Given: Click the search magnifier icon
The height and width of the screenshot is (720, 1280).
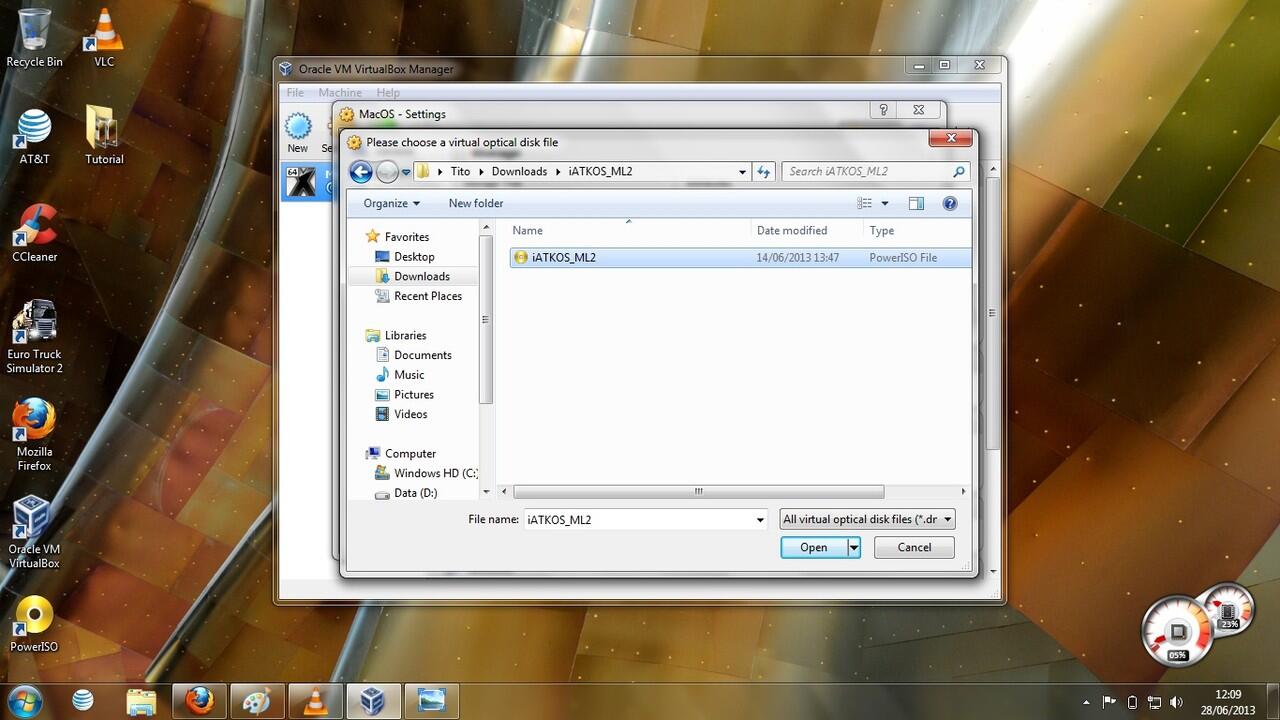Looking at the screenshot, I should pos(958,172).
